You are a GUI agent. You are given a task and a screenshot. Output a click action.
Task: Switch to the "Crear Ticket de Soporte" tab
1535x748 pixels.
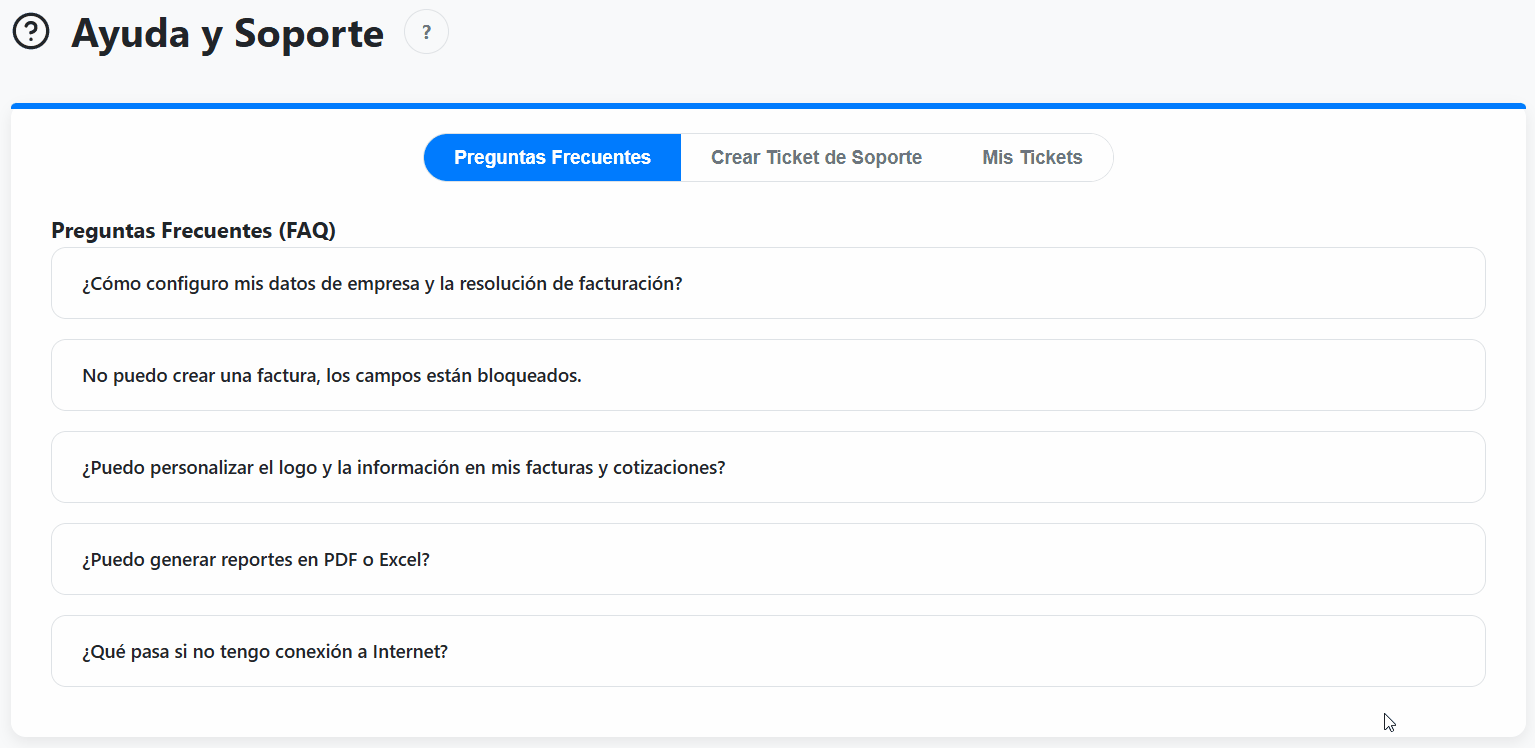[816, 157]
